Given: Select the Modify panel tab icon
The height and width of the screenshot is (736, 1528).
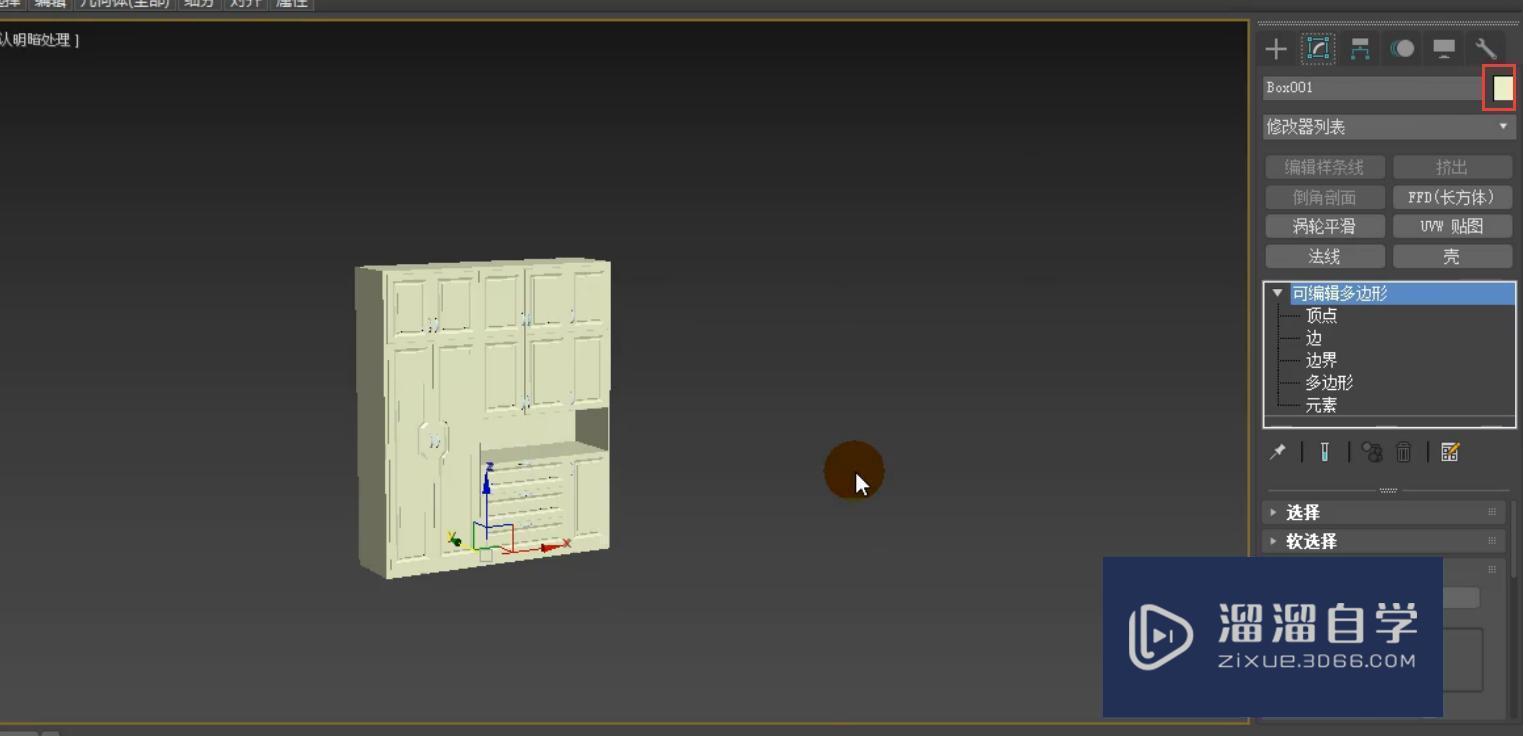Looking at the screenshot, I should 1318,48.
